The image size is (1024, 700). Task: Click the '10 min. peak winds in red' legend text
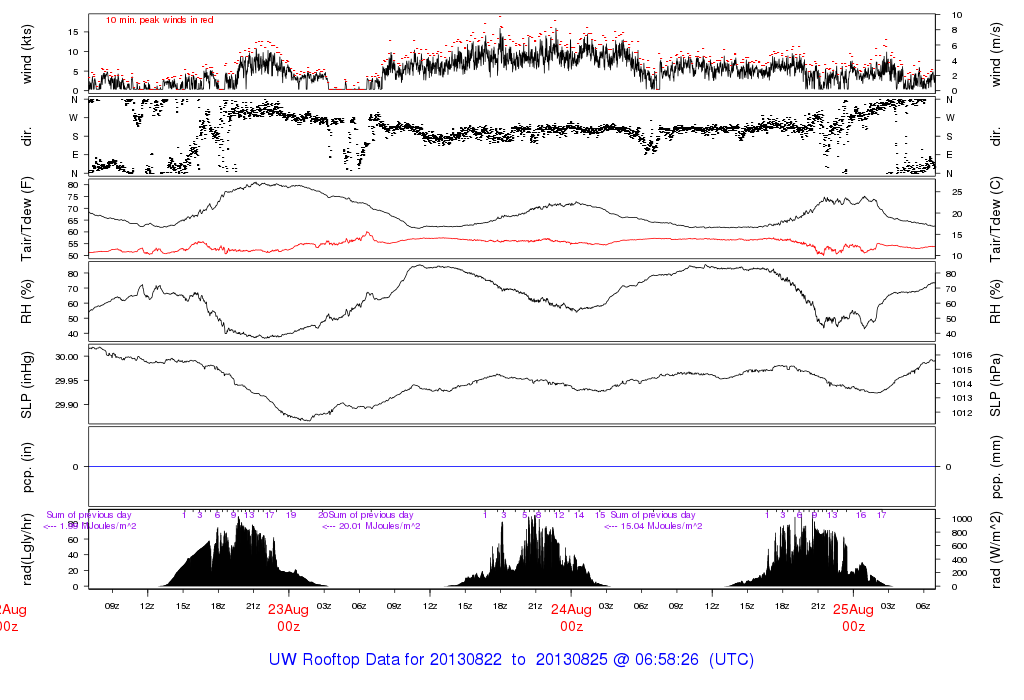point(159,20)
